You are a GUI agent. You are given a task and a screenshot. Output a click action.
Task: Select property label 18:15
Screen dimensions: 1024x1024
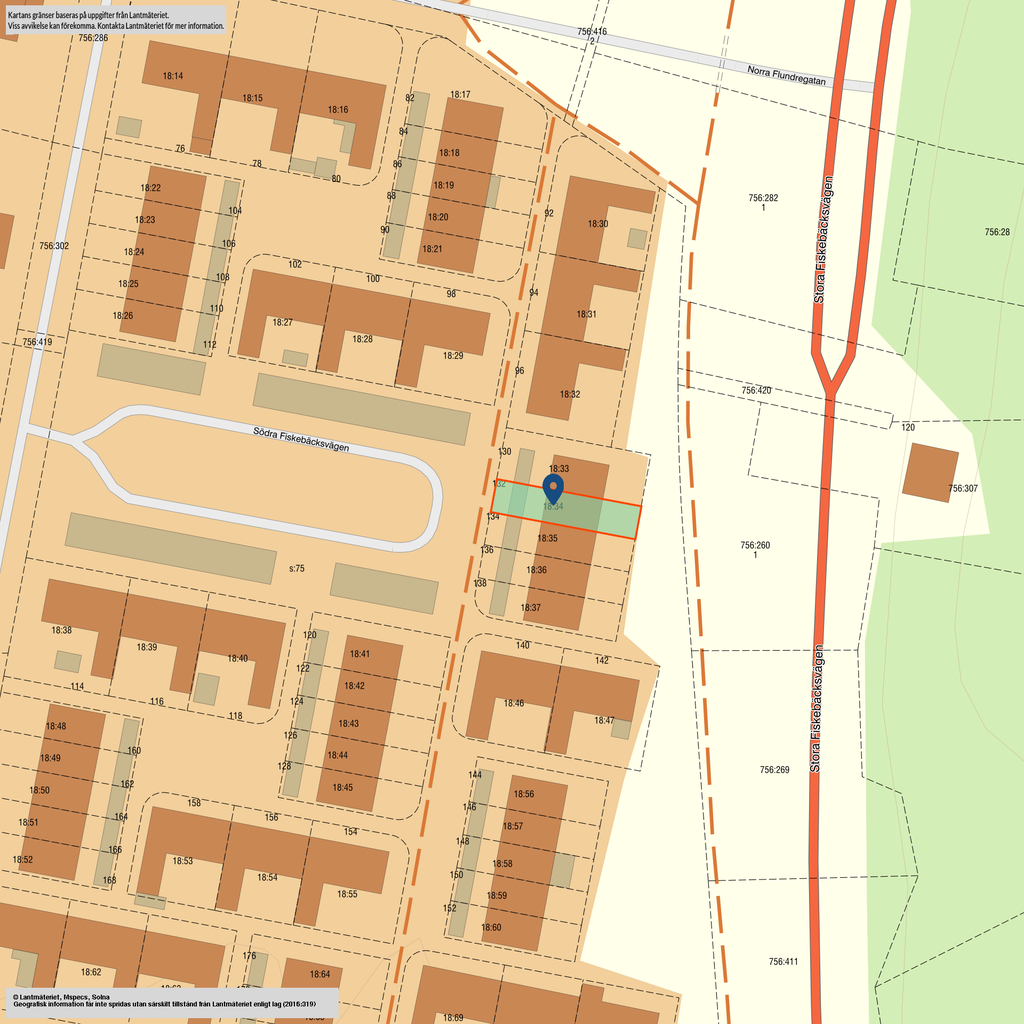[x=252, y=98]
